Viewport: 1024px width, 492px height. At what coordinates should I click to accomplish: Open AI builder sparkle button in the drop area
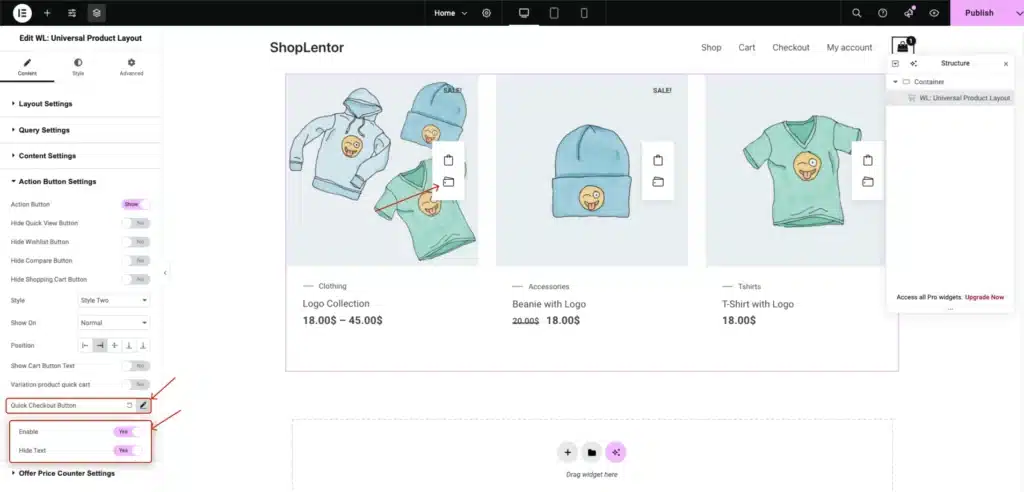point(616,452)
